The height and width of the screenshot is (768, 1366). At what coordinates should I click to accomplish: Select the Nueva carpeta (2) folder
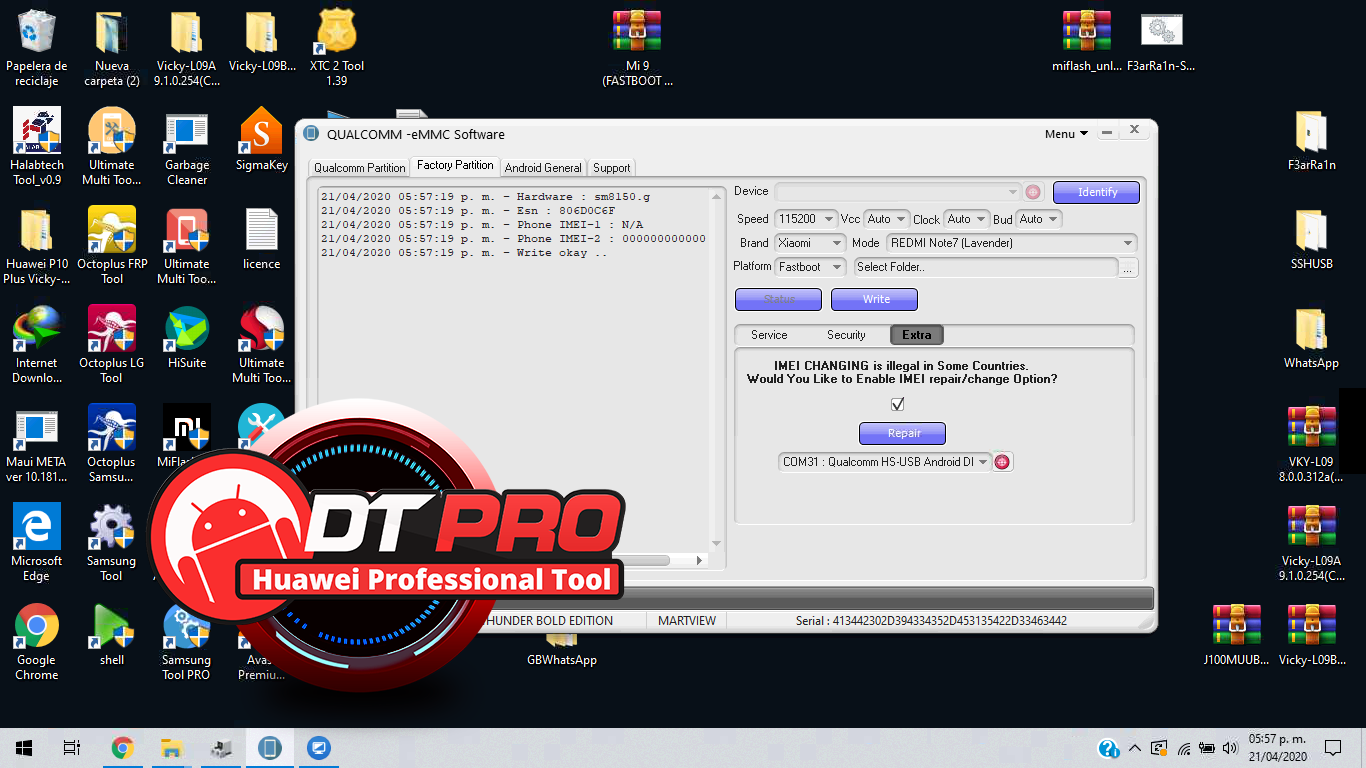click(x=112, y=49)
